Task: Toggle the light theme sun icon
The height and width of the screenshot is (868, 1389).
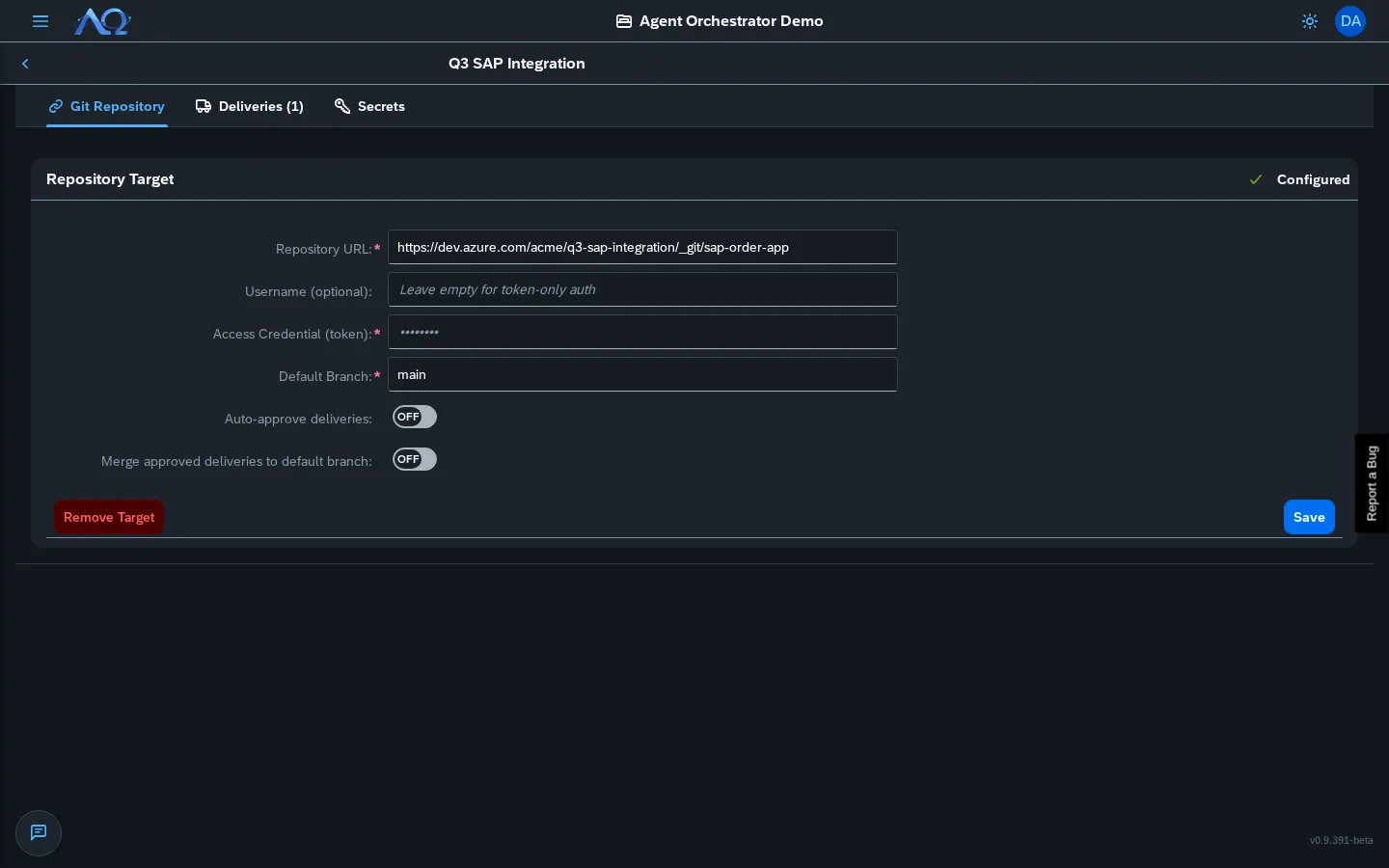Action: click(x=1309, y=21)
